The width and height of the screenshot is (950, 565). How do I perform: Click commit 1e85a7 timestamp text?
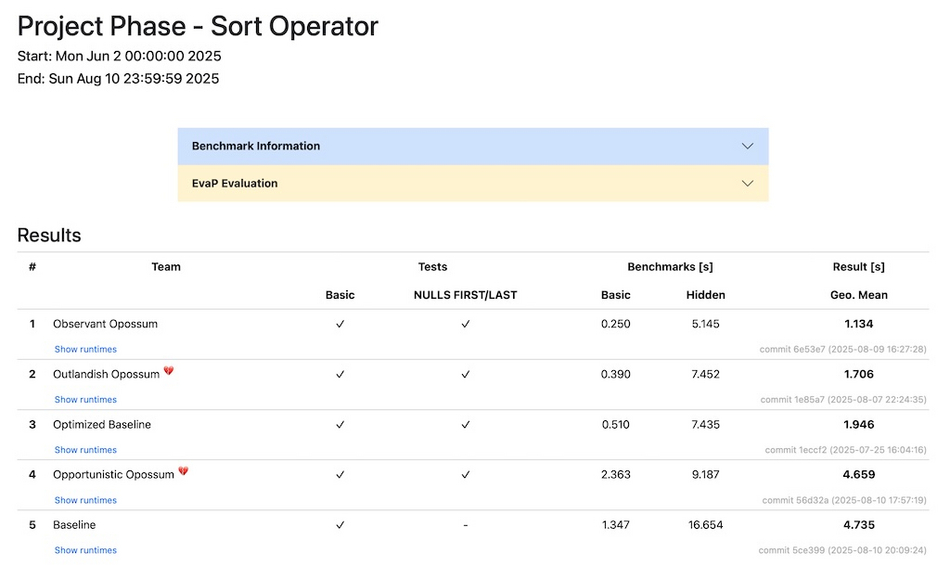(x=843, y=400)
